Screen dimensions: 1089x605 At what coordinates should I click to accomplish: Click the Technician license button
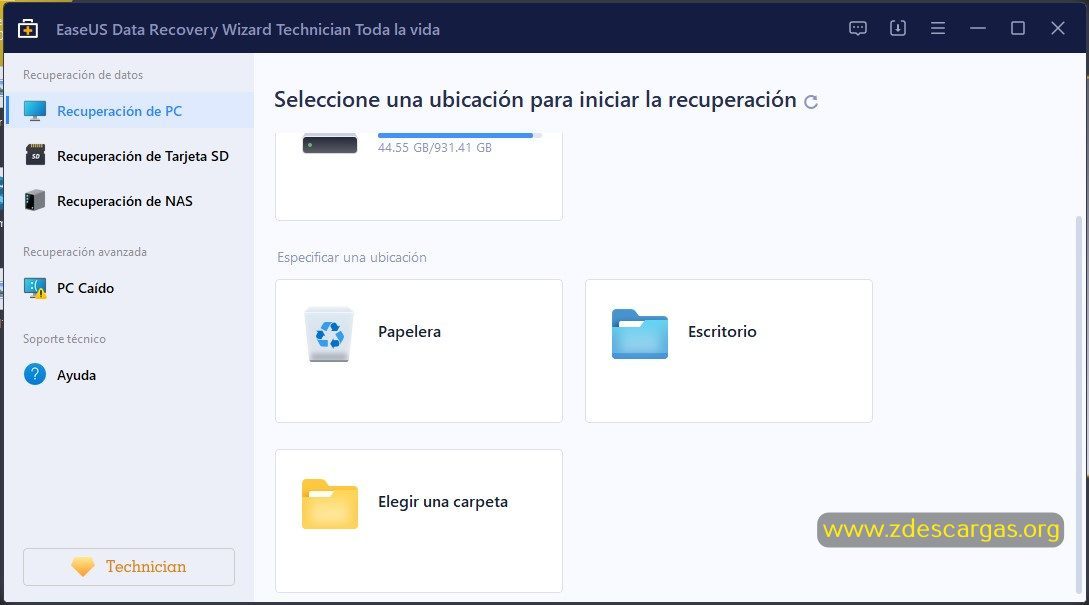point(129,567)
